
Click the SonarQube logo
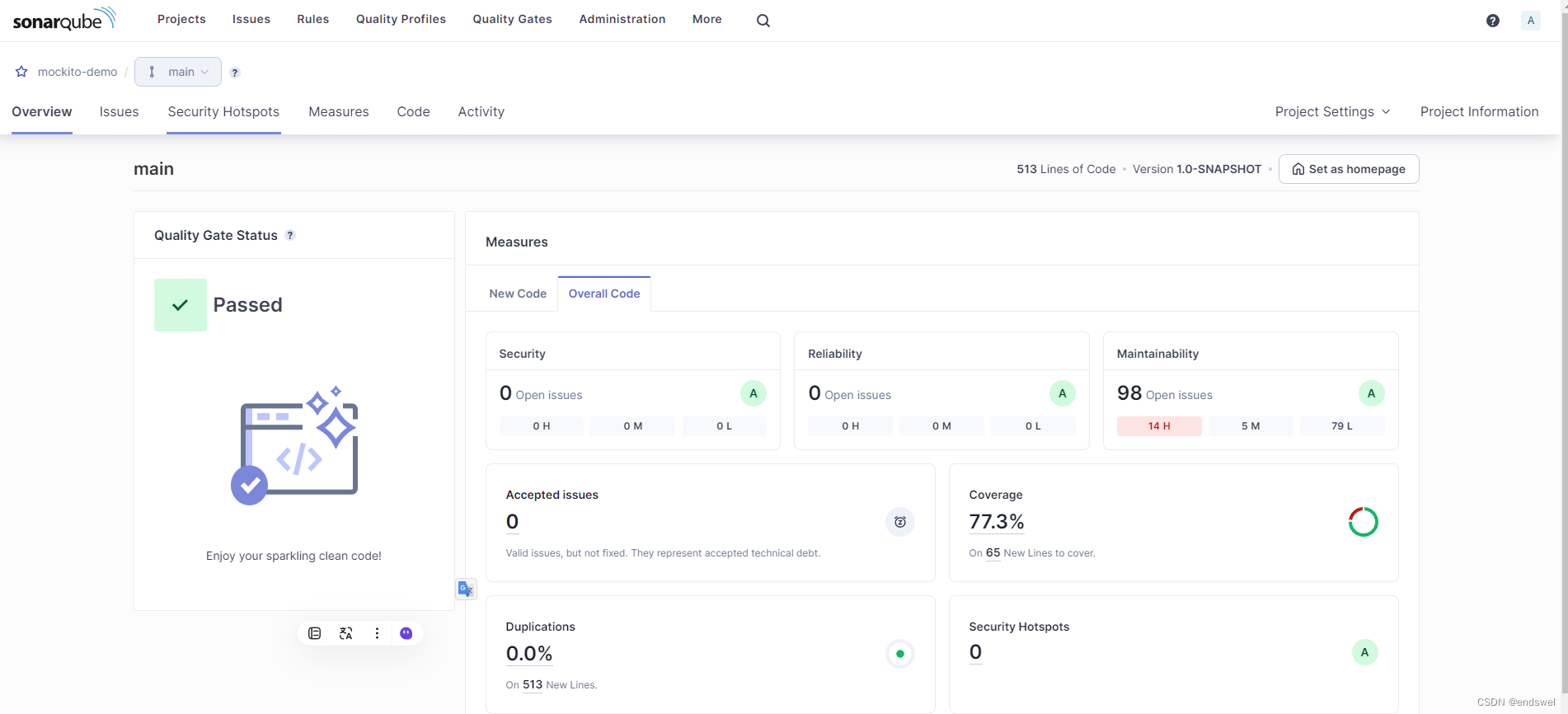(64, 19)
